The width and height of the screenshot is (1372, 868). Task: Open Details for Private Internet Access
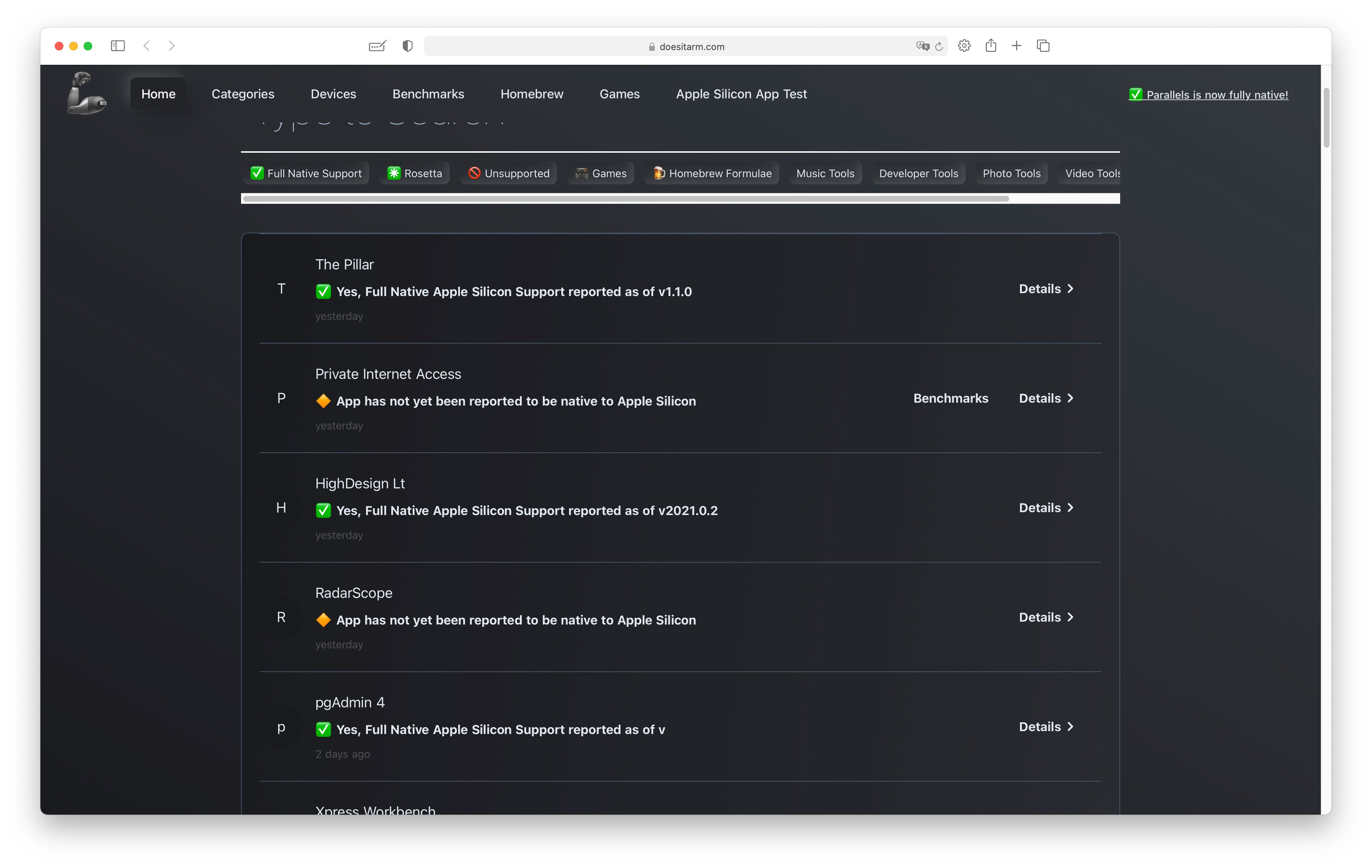tap(1046, 398)
